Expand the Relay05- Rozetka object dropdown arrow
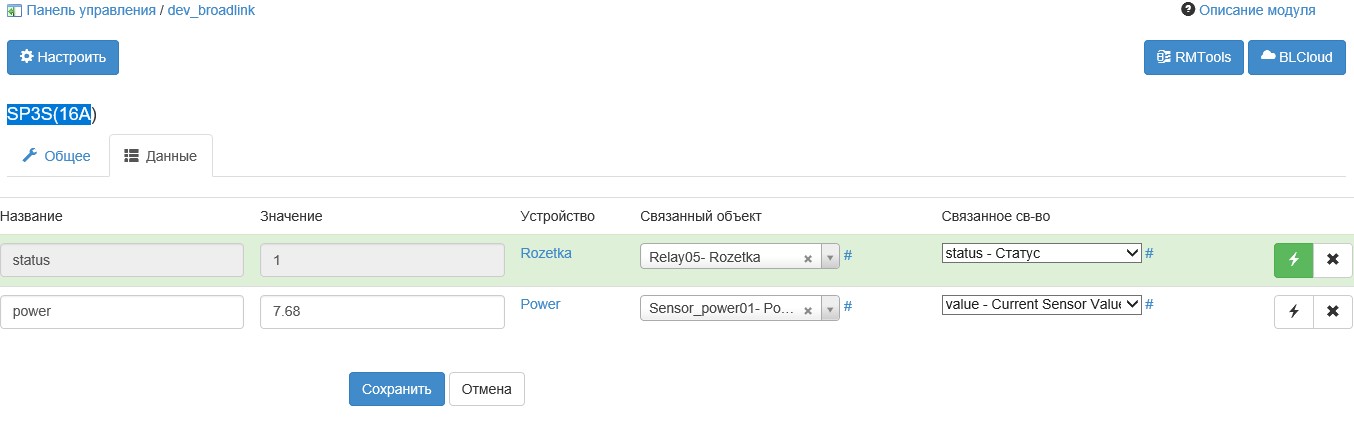Screen dimensions: 1354x424 829,258
